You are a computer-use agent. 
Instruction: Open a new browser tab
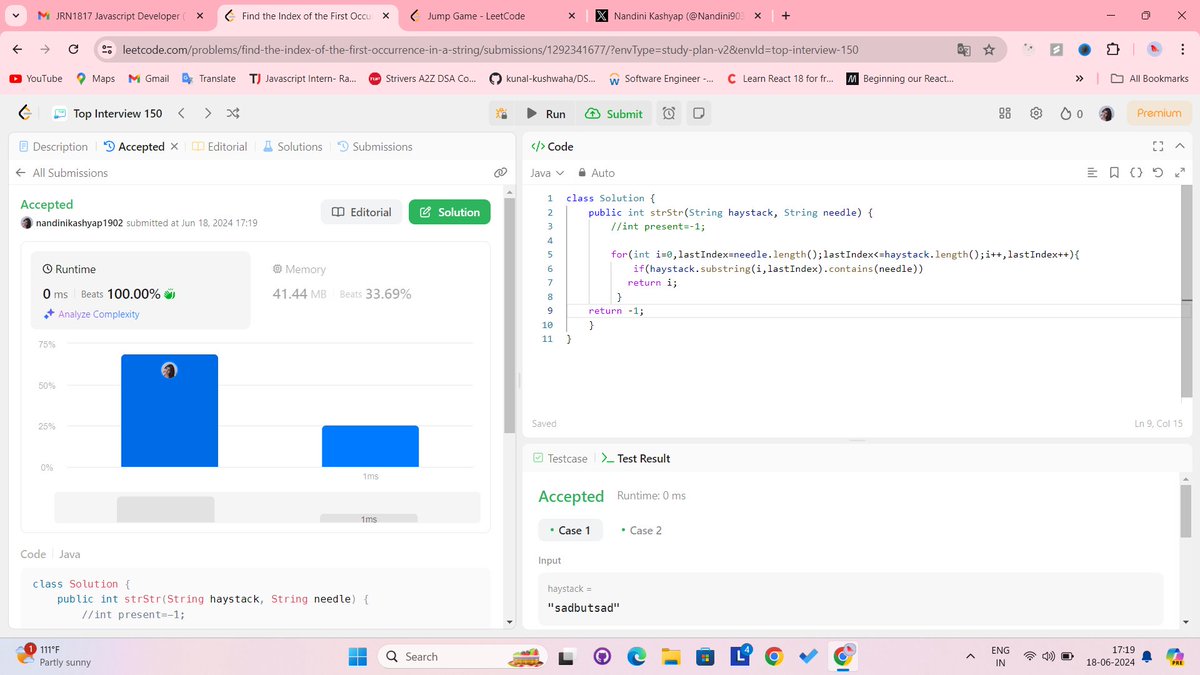pos(786,16)
